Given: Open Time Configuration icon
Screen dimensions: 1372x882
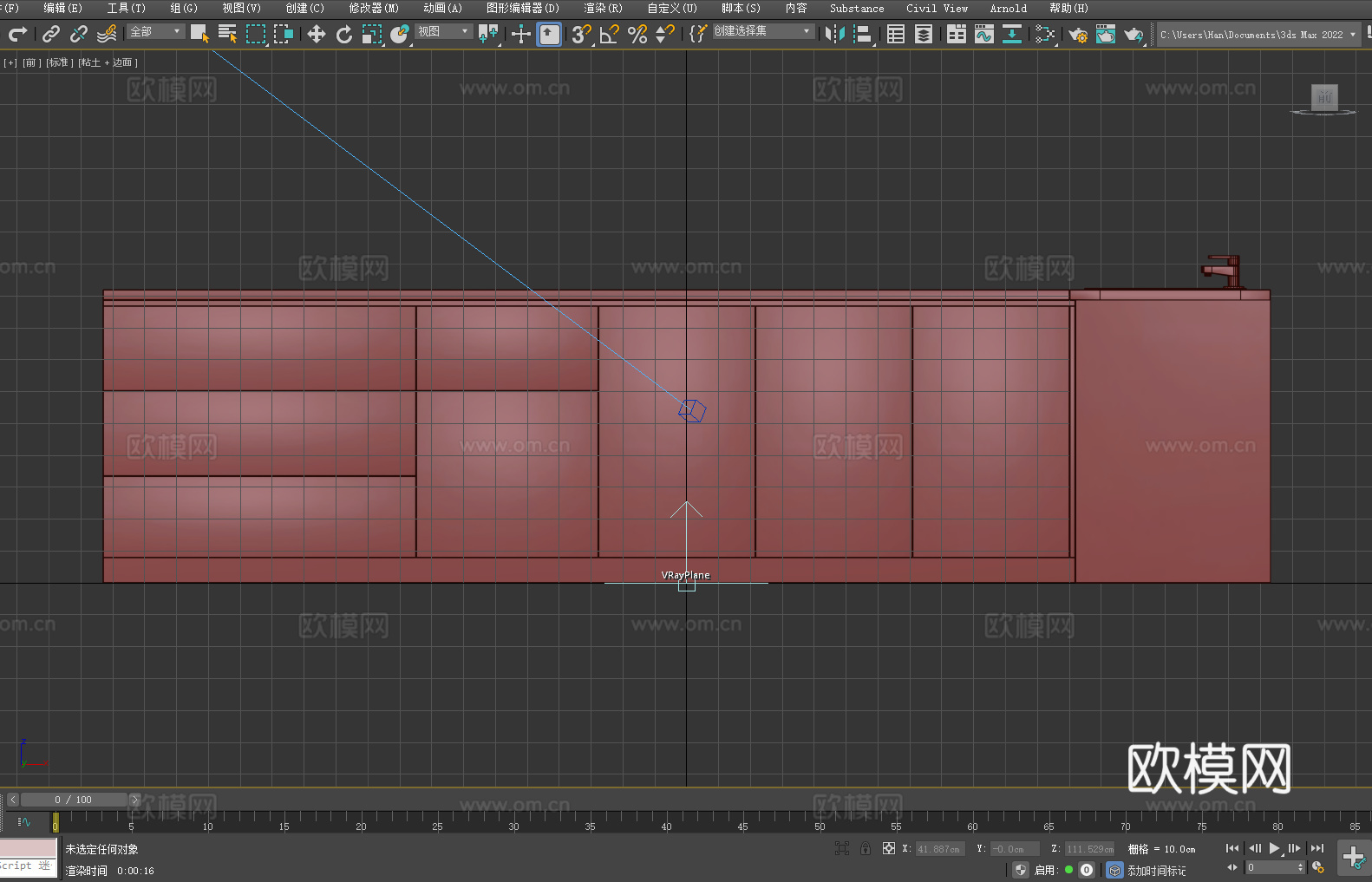Looking at the screenshot, I should (x=1318, y=867).
